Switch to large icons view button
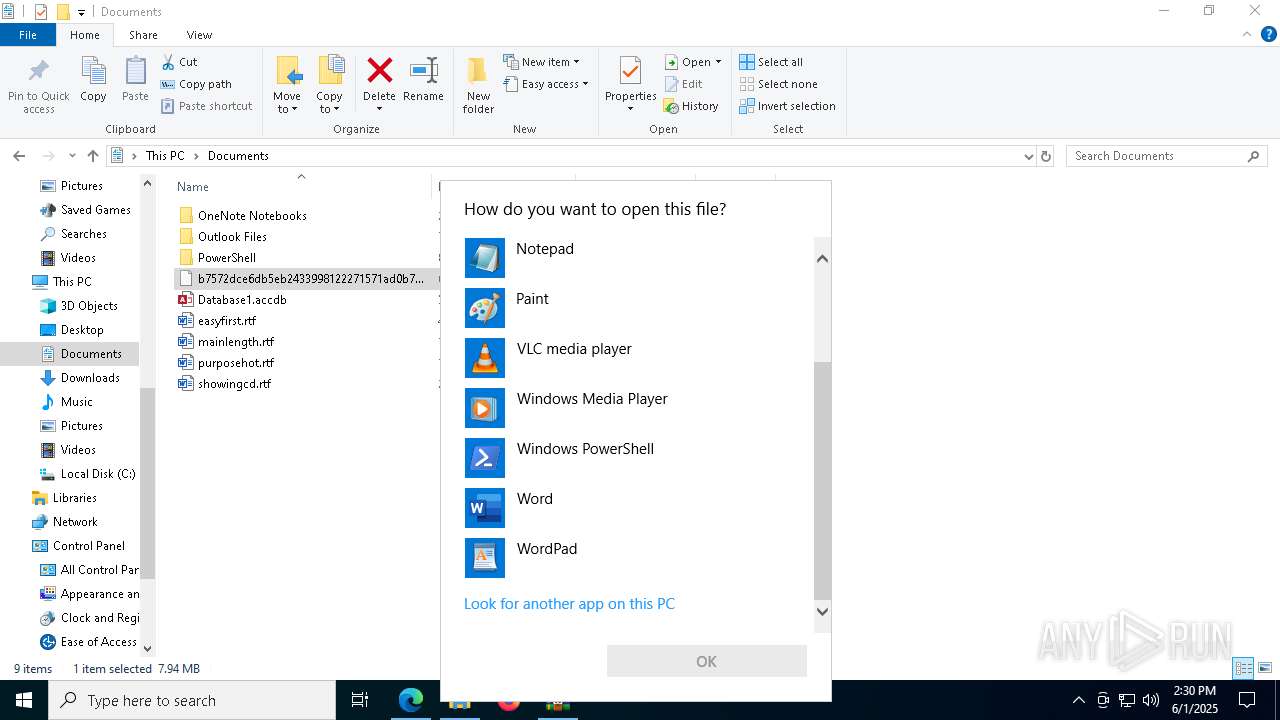Screen dimensions: 1280x720 [1265, 668]
